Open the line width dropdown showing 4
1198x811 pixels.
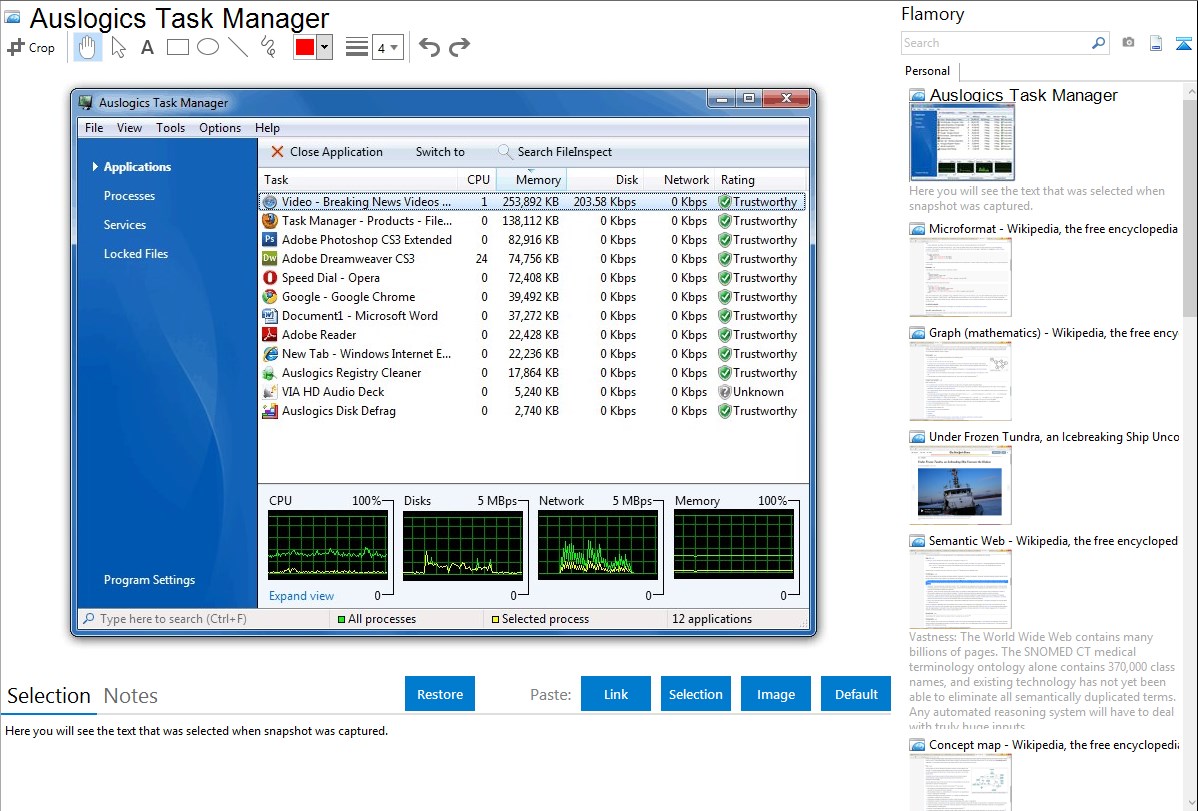click(x=387, y=47)
